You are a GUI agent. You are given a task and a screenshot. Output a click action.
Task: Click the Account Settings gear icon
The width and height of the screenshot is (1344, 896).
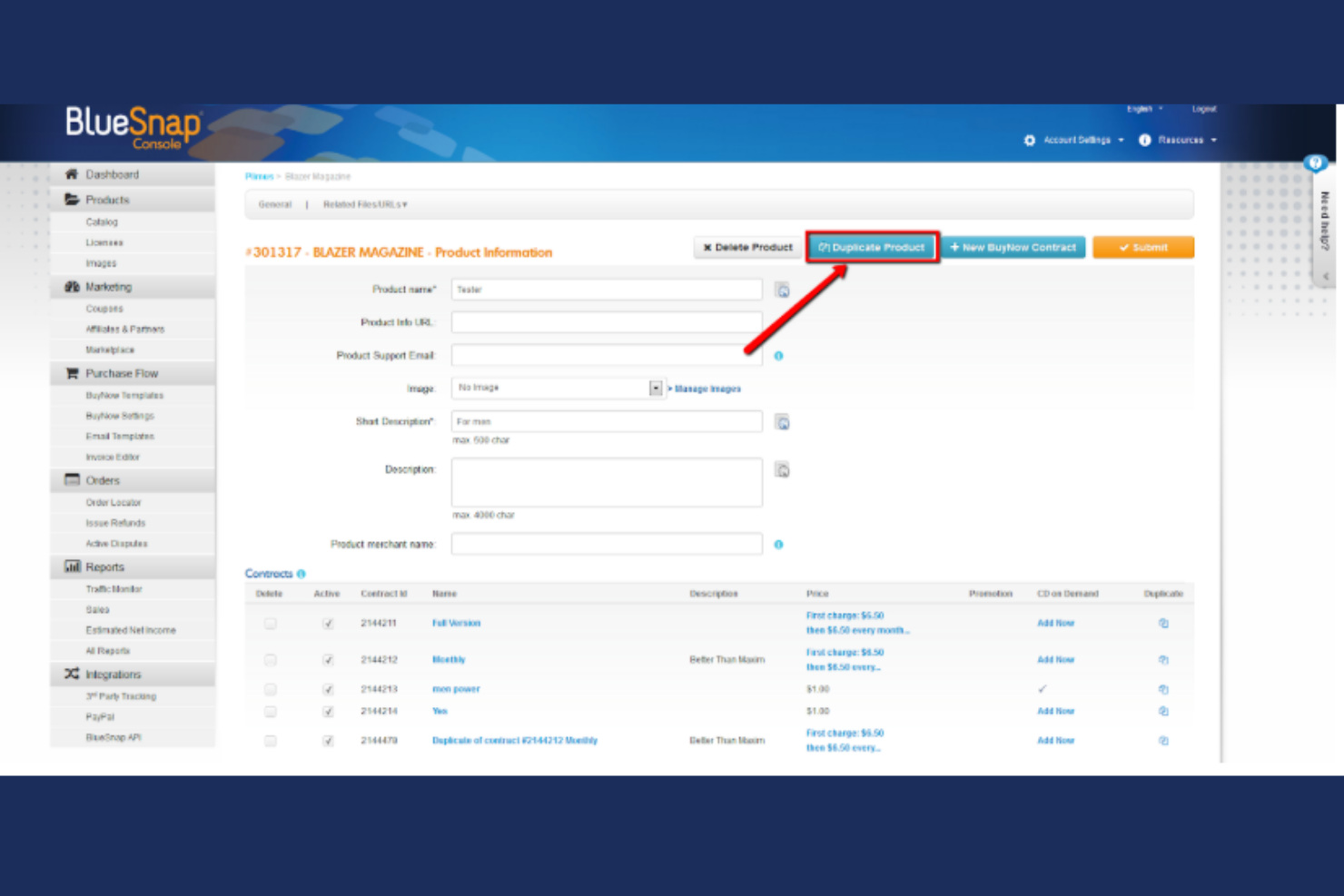pos(1030,141)
